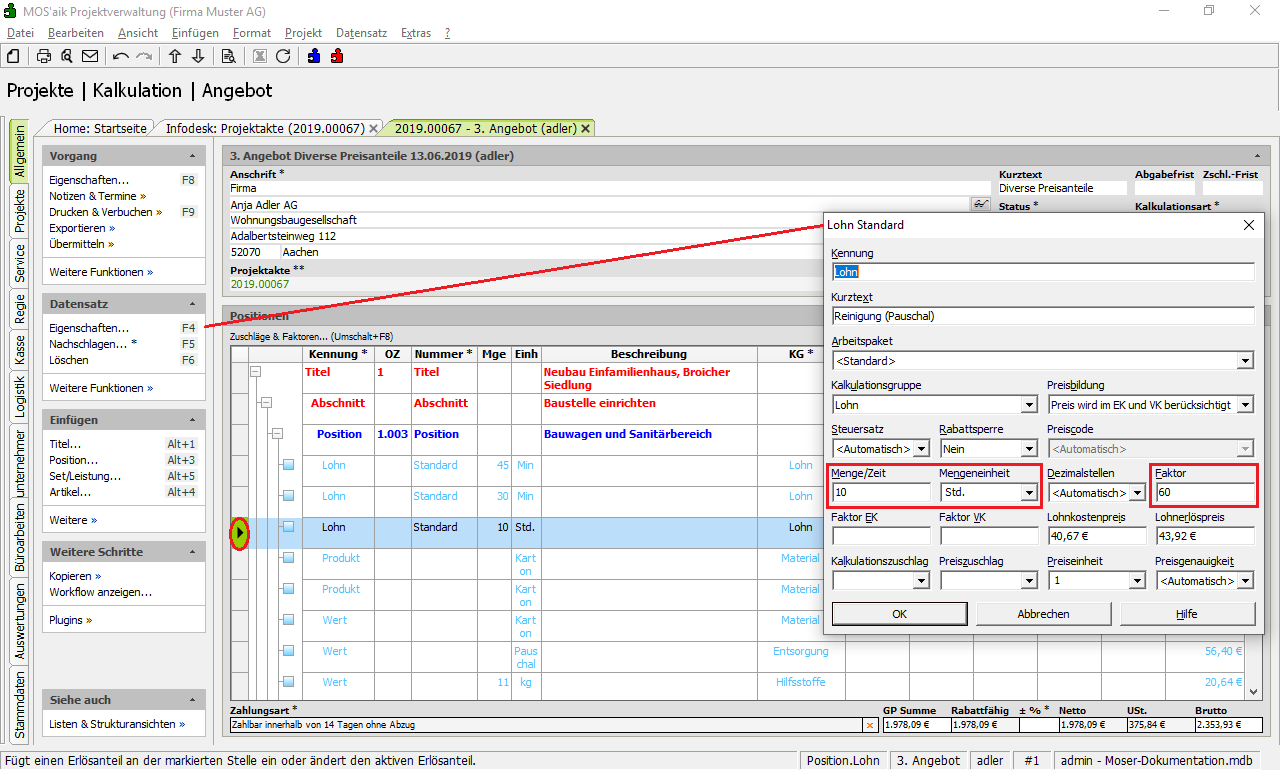Screen dimensions: 1280x770
Task: Click the refresh icon in the toolbar
Action: click(283, 56)
